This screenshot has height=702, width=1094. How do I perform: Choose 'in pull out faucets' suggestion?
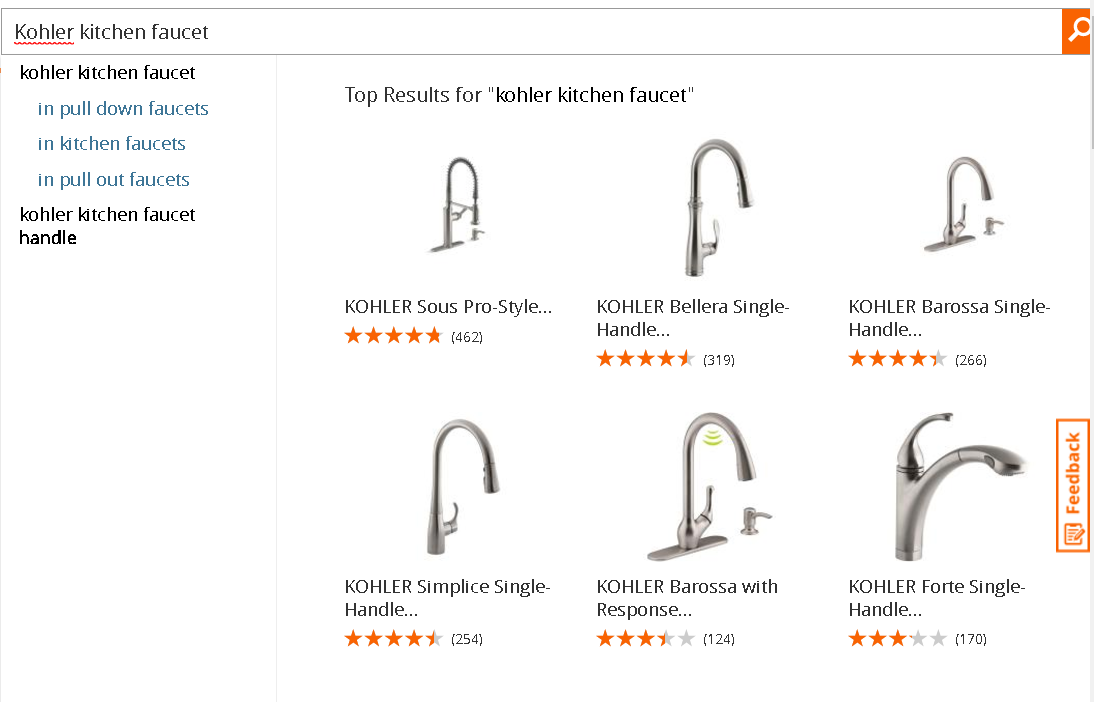pyautogui.click(x=114, y=179)
